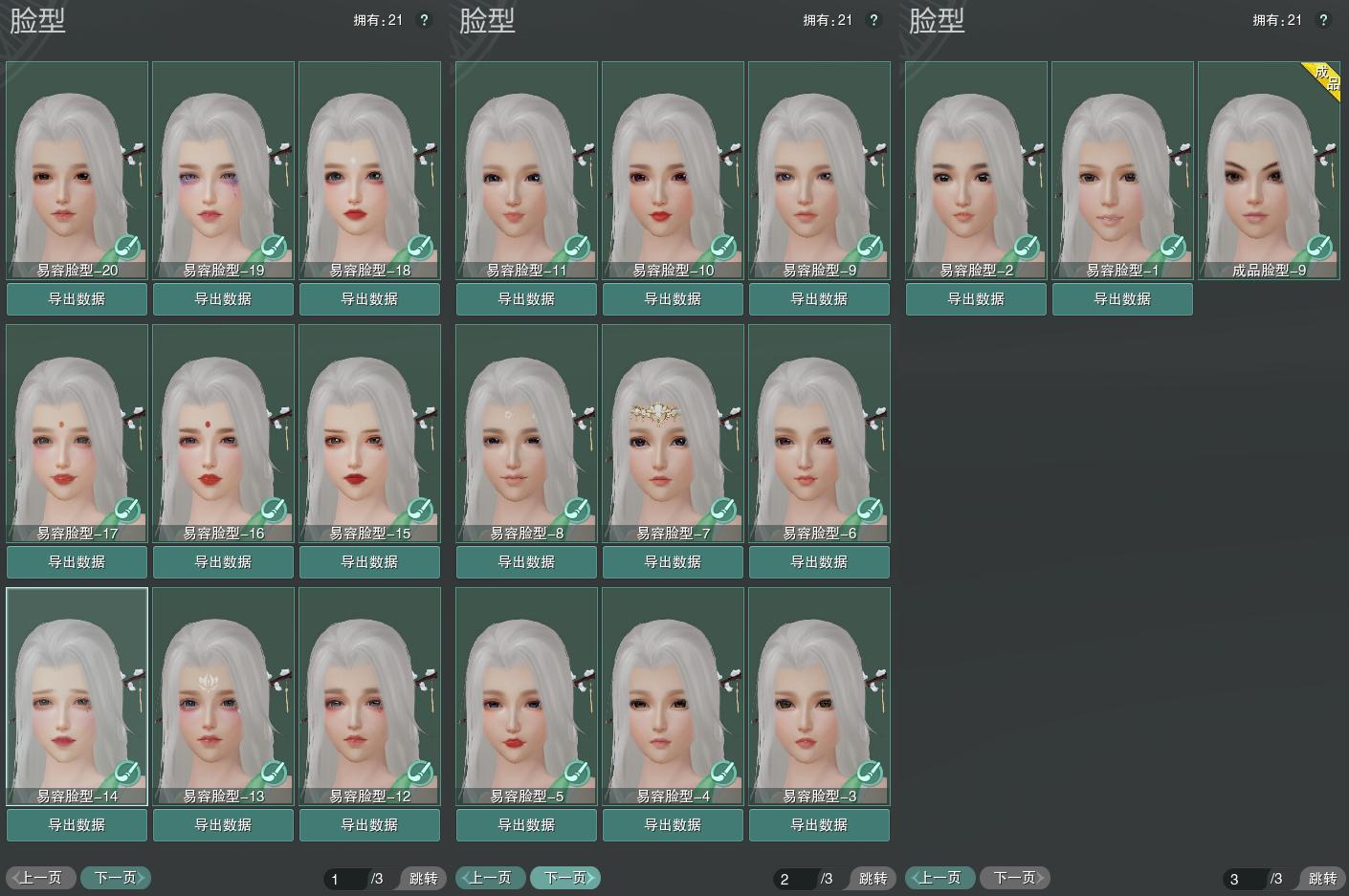Export data for 易容脸型-12

click(369, 825)
